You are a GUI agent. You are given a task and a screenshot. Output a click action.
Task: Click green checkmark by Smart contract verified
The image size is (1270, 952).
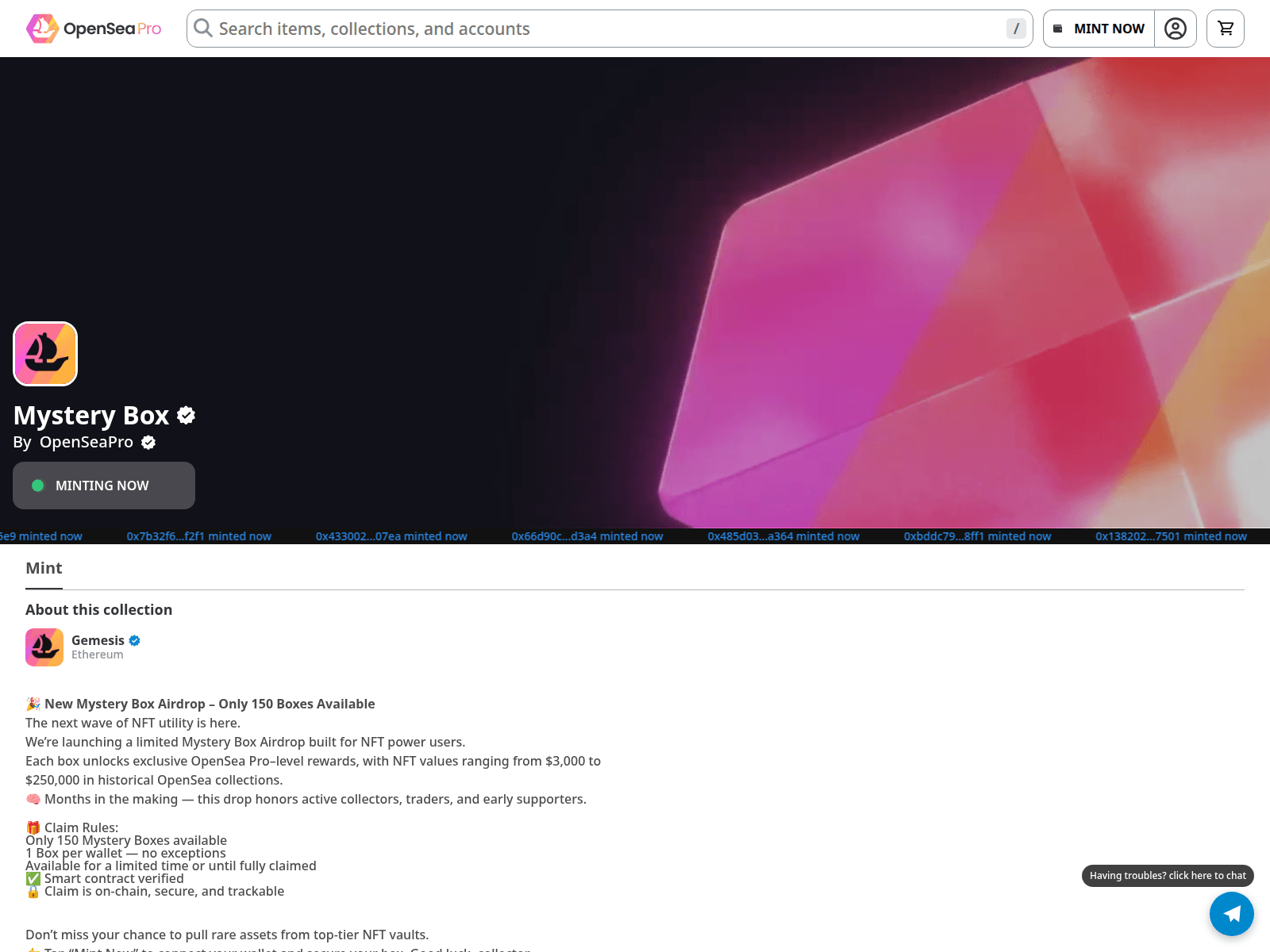(33, 878)
